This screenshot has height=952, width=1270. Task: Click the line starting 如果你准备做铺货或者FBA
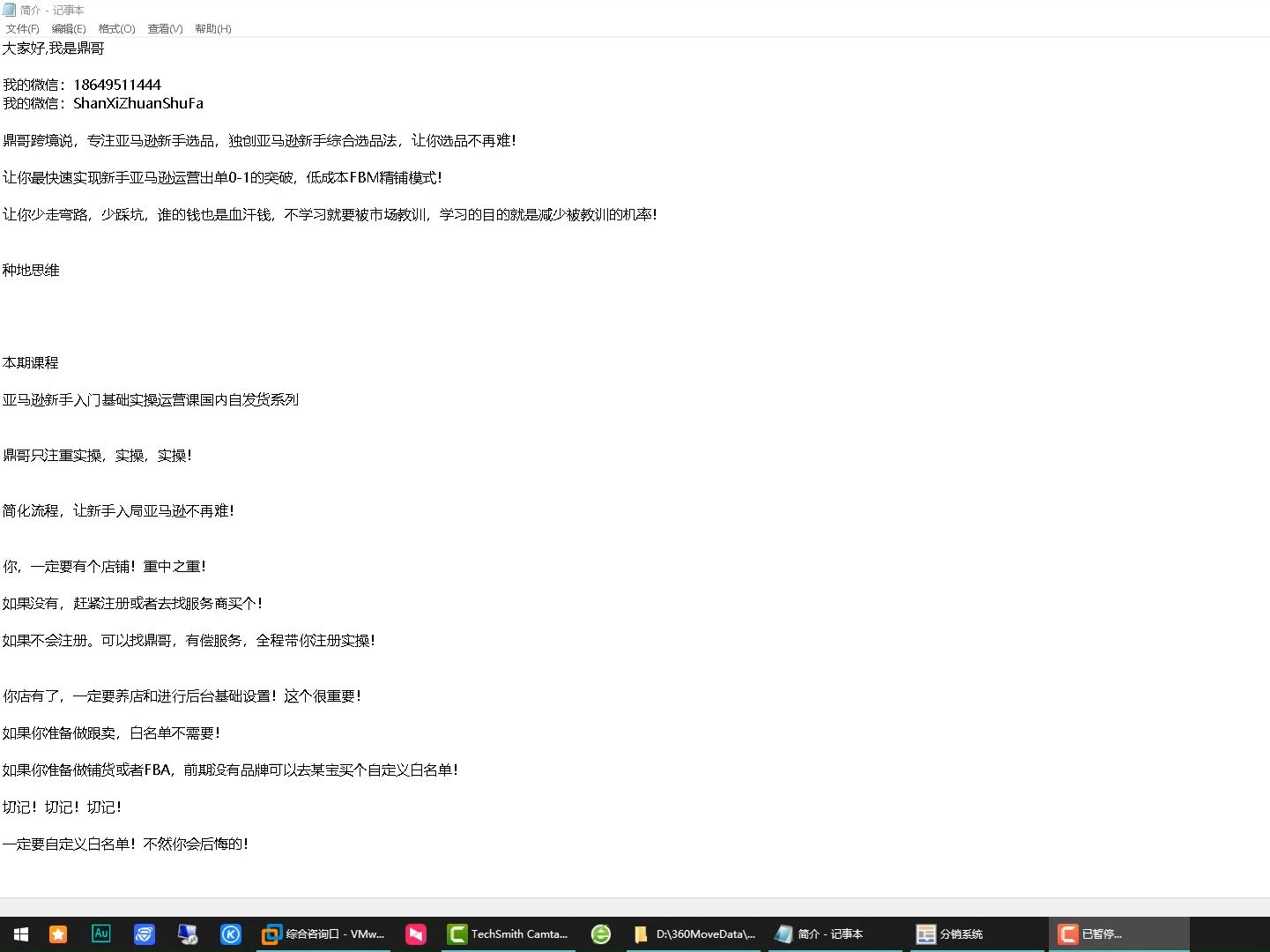coord(230,770)
